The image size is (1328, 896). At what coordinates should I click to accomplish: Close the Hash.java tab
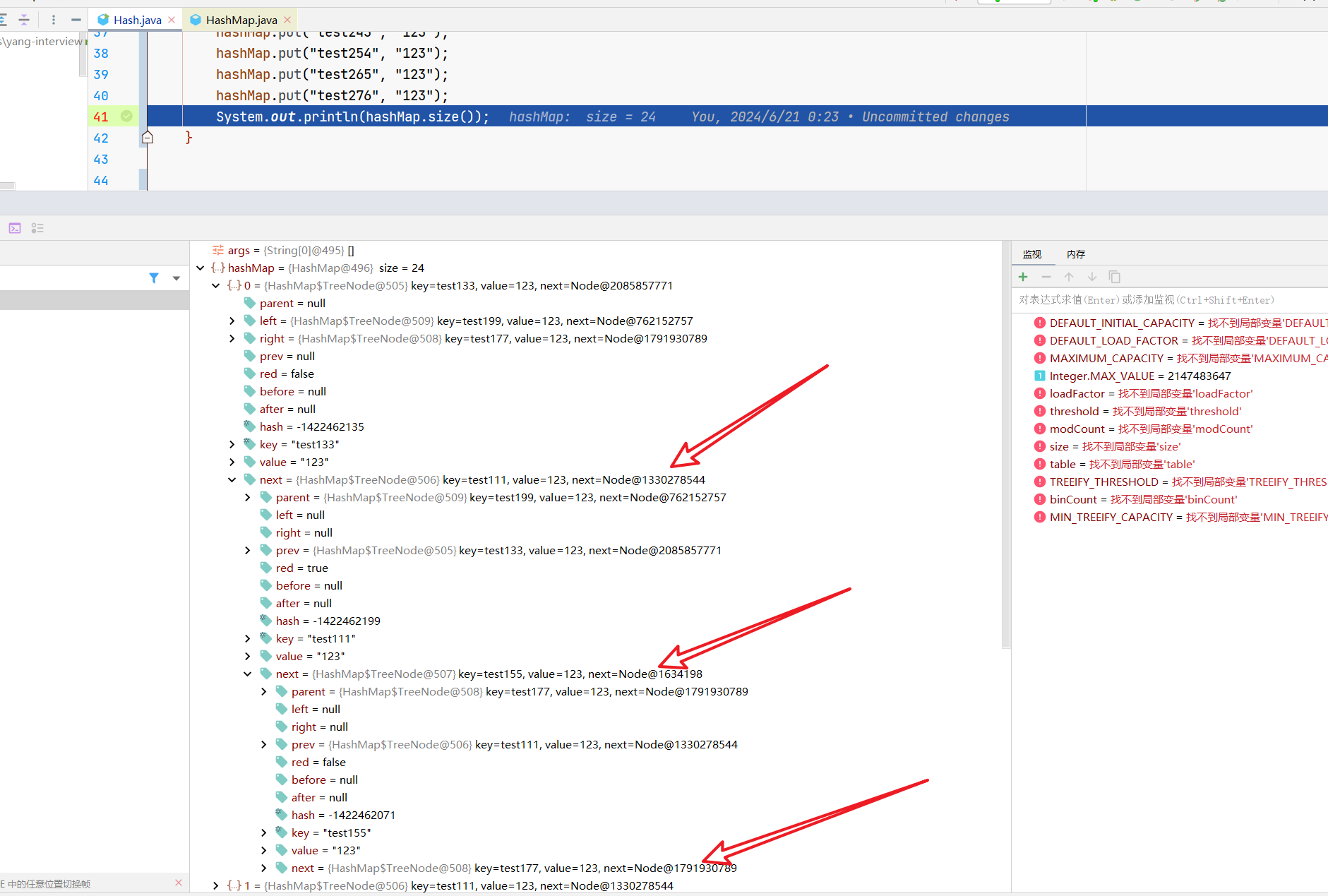click(x=172, y=20)
